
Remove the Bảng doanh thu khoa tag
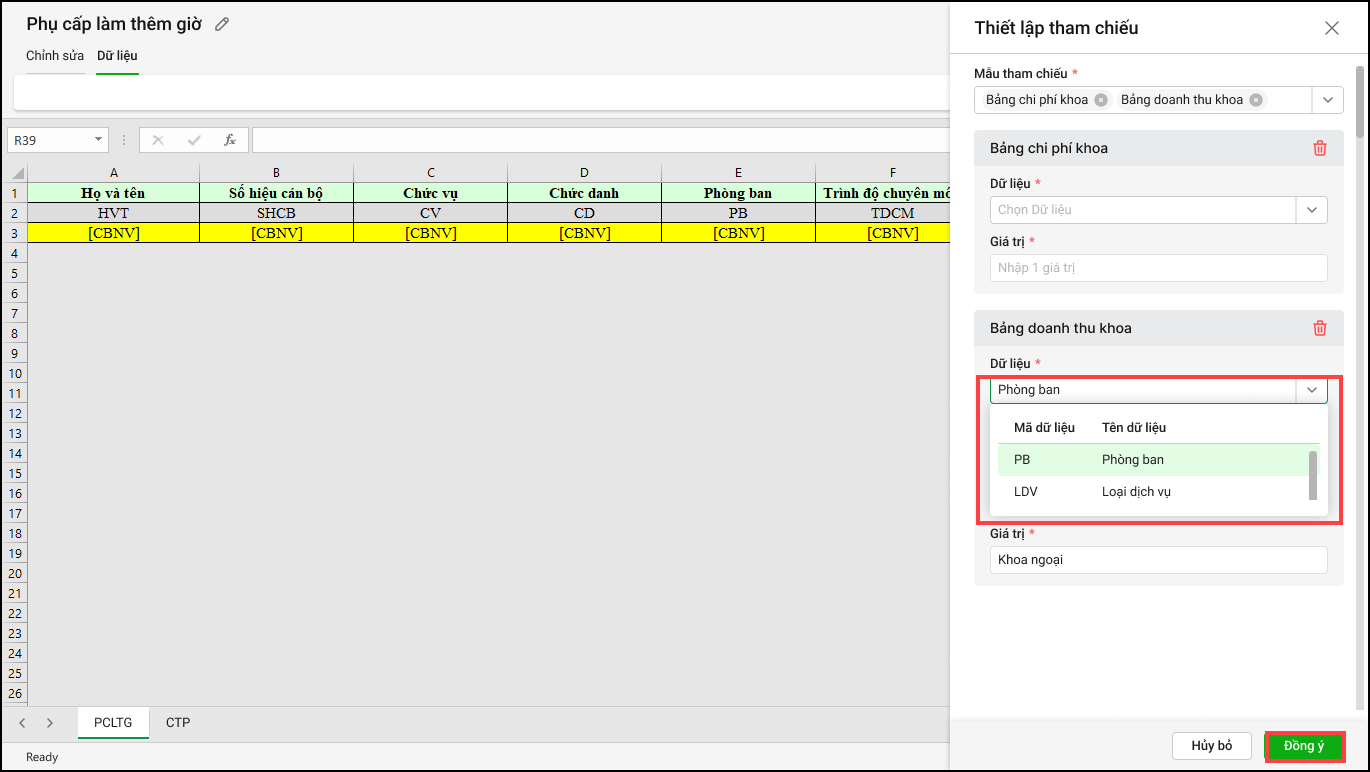pyautogui.click(x=1255, y=100)
